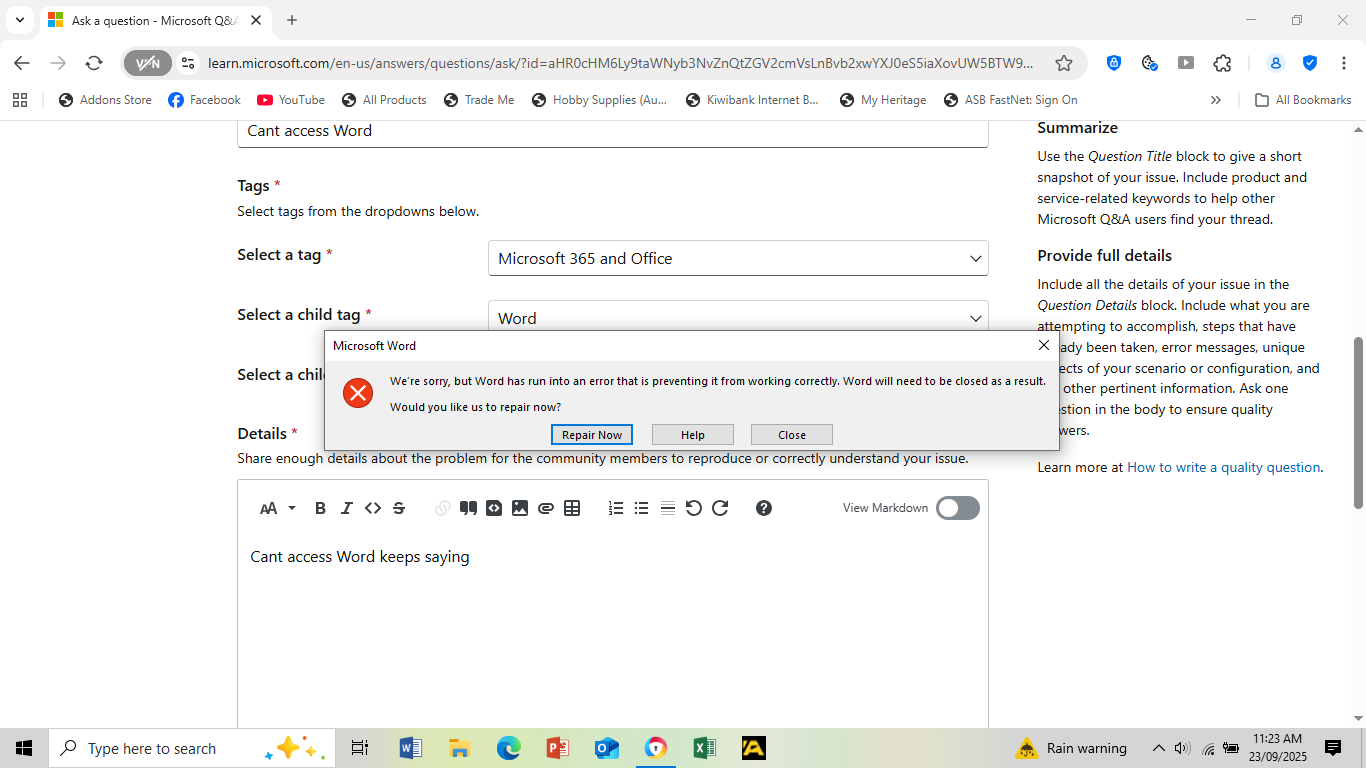Apply strikethrough formatting in the editor

[x=399, y=508]
